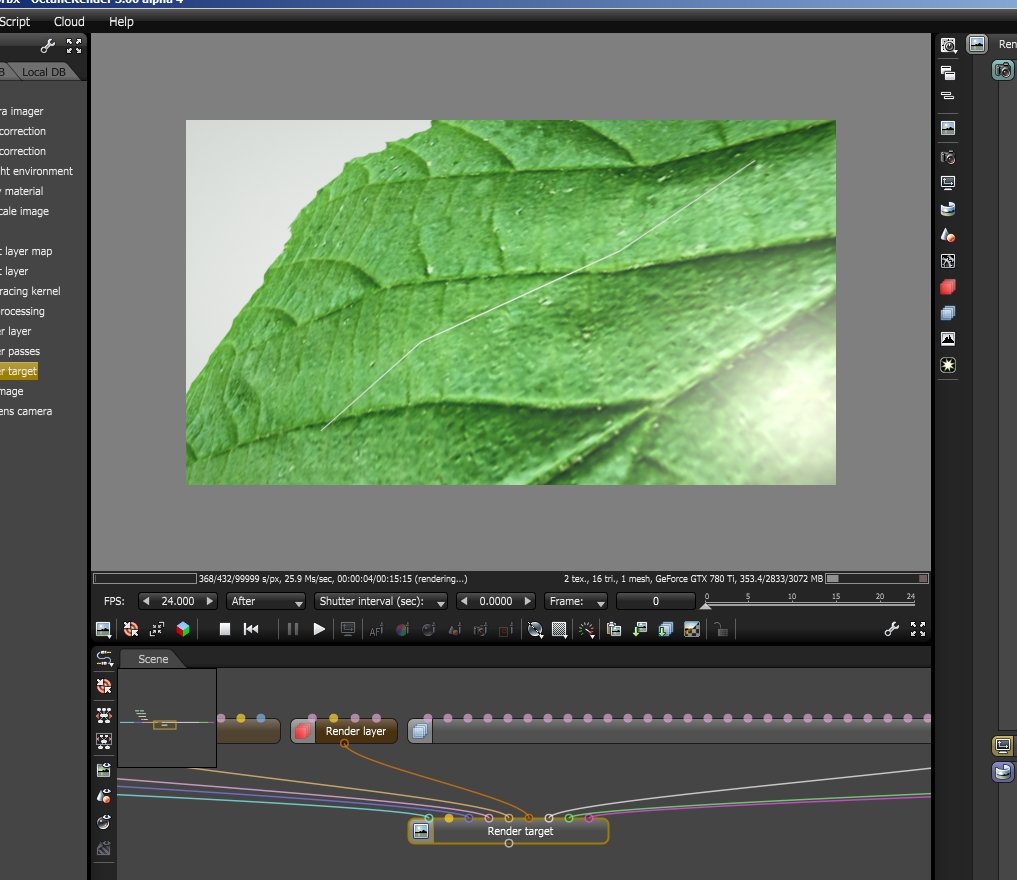Screen dimensions: 1017x880
Task: Stop the render with the stop button
Action: click(x=225, y=629)
